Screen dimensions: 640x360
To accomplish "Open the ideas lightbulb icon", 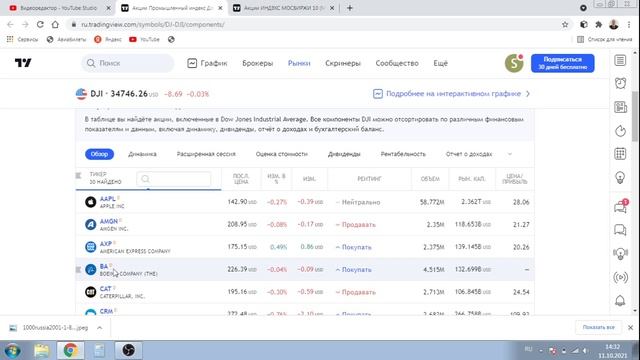I will 620,178.
